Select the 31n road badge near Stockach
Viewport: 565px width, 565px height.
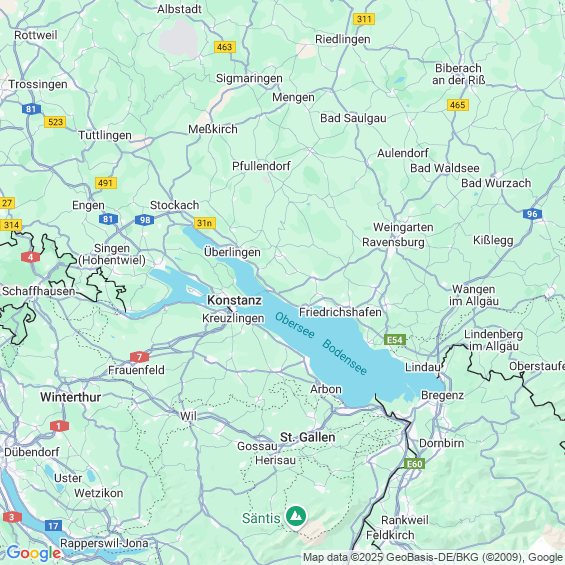click(205, 223)
